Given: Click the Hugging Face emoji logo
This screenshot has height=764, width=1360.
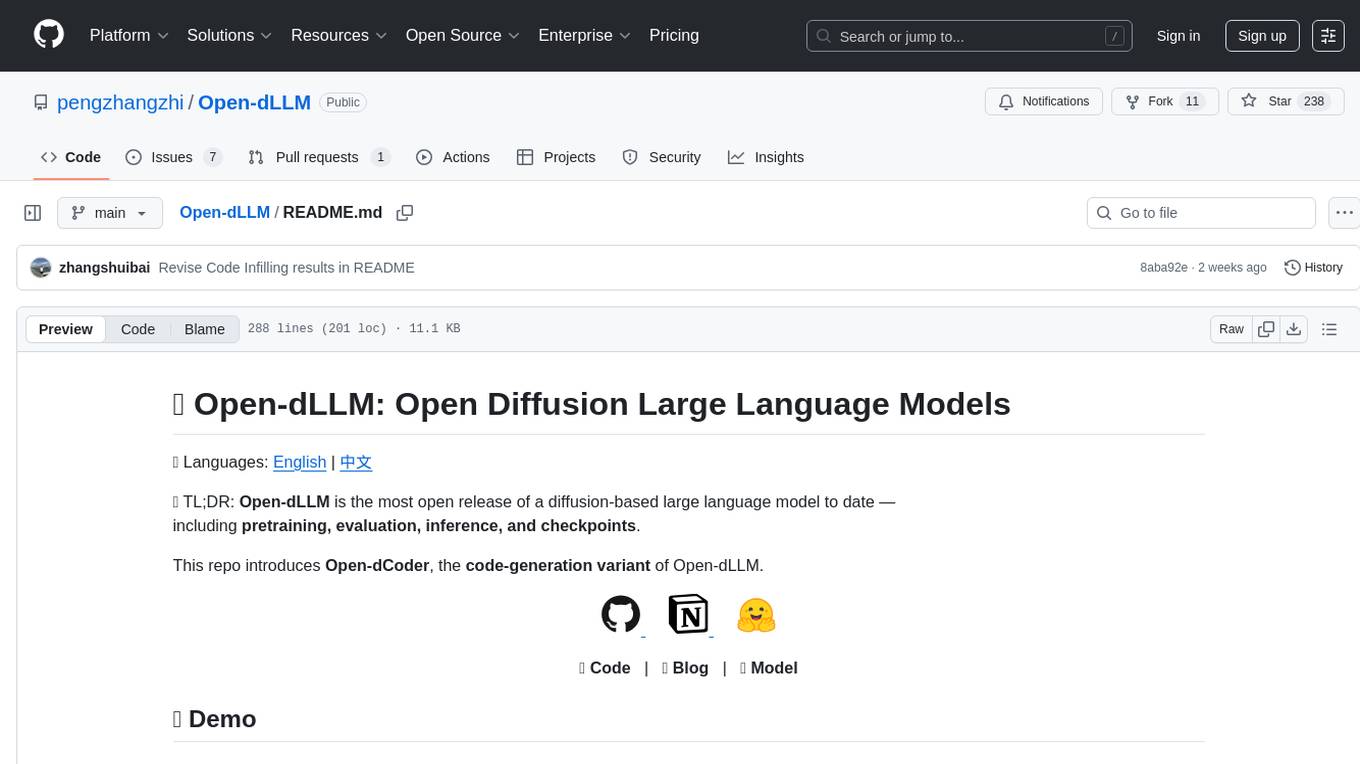Looking at the screenshot, I should (x=756, y=614).
